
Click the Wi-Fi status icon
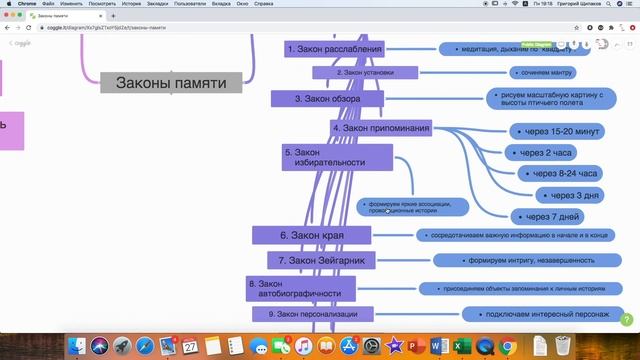click(x=515, y=4)
